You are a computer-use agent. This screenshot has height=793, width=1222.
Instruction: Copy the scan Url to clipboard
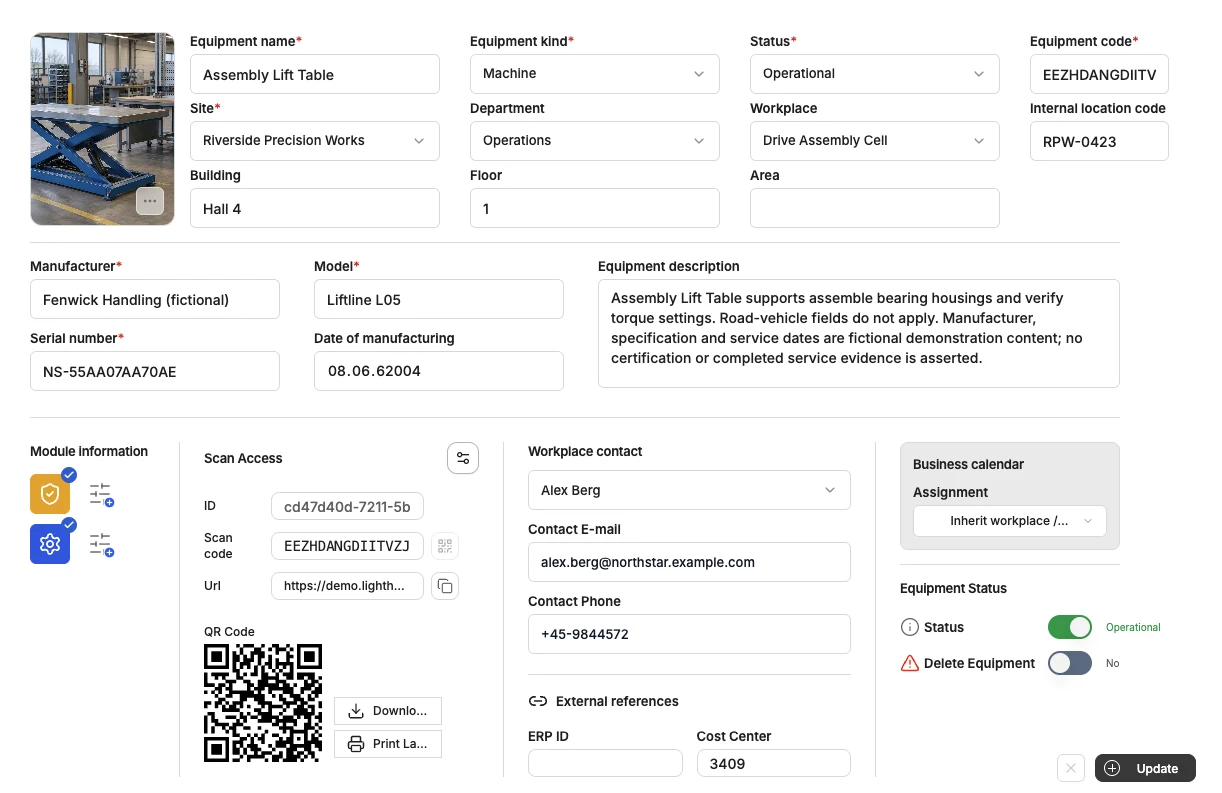pyautogui.click(x=445, y=586)
